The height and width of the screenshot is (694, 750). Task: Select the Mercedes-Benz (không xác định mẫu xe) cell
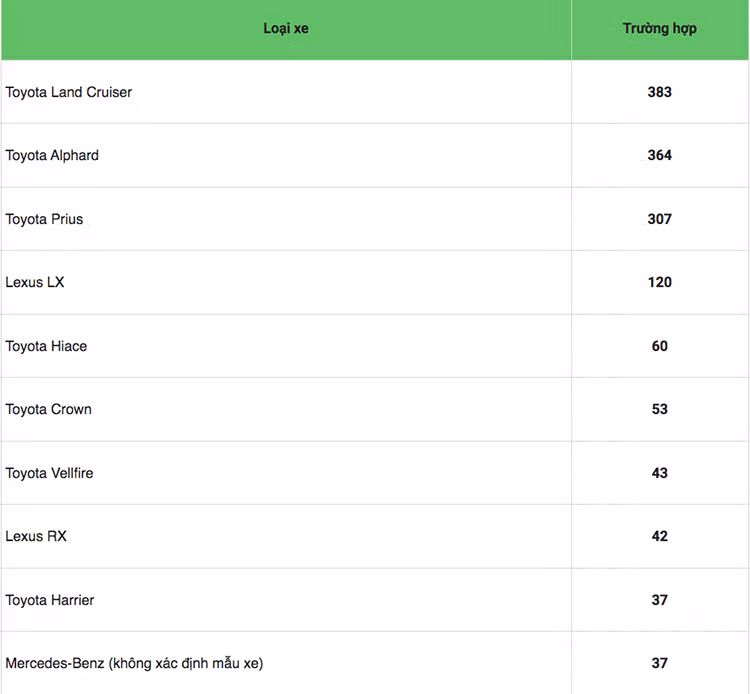click(x=134, y=663)
